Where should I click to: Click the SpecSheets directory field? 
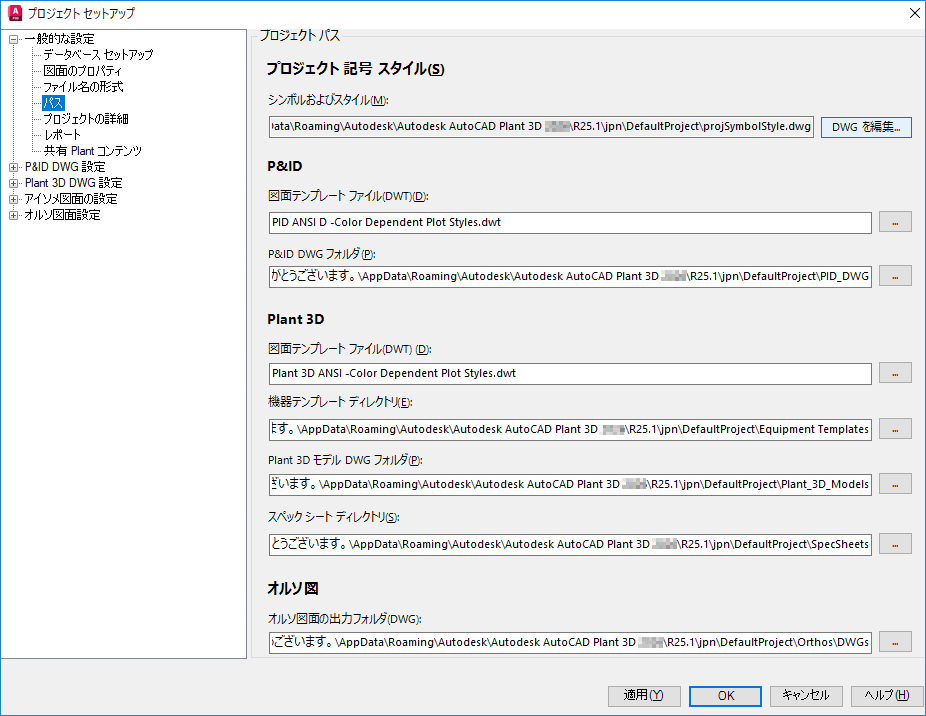coord(570,544)
